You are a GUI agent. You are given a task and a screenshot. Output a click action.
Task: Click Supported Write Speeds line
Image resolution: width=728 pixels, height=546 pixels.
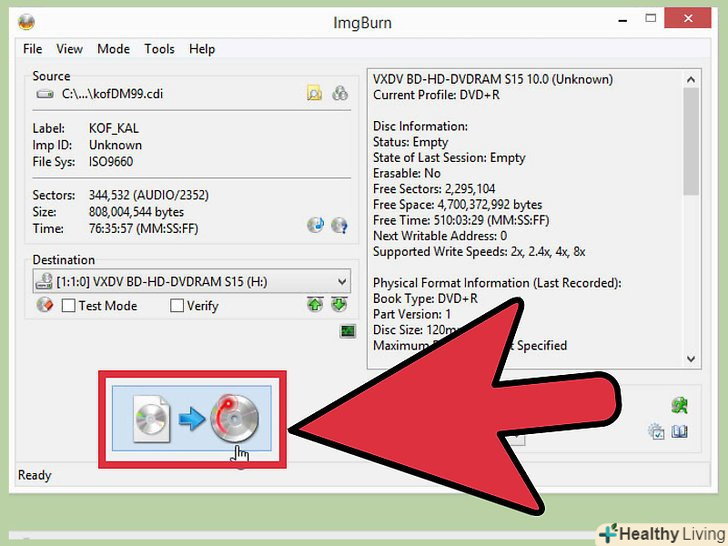point(479,252)
